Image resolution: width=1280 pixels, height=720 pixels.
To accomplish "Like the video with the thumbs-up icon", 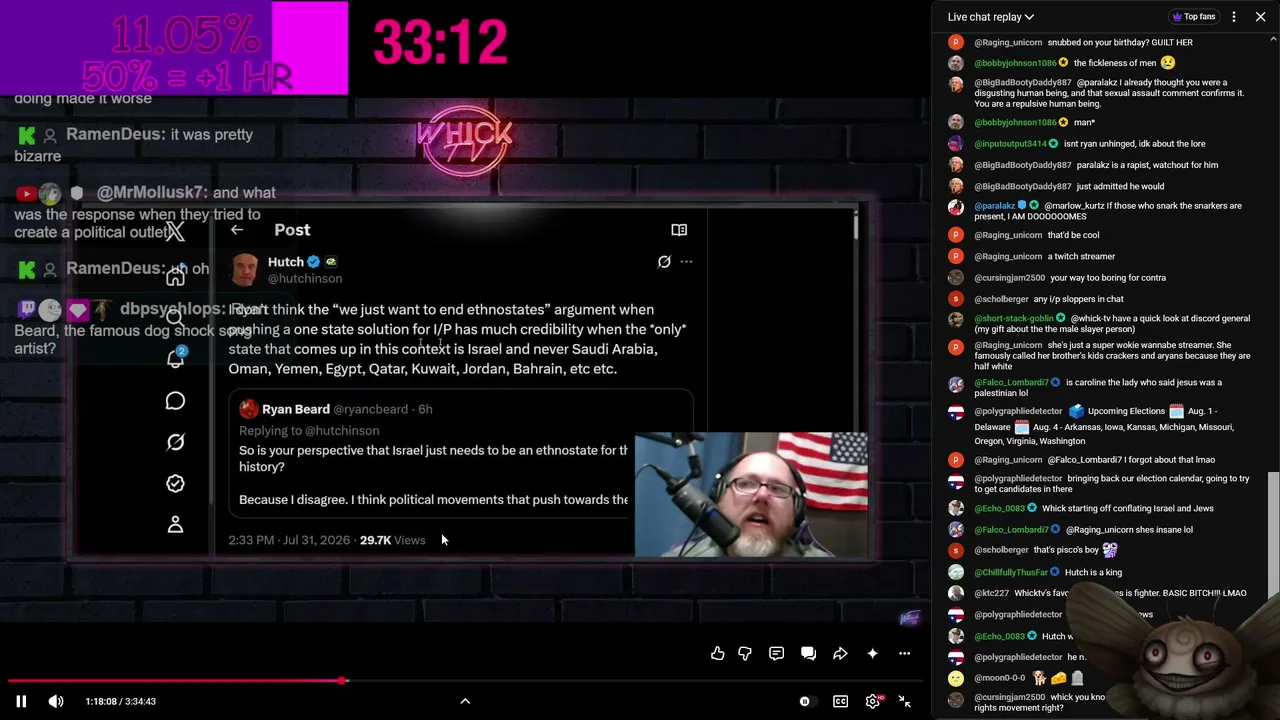I will [x=718, y=653].
